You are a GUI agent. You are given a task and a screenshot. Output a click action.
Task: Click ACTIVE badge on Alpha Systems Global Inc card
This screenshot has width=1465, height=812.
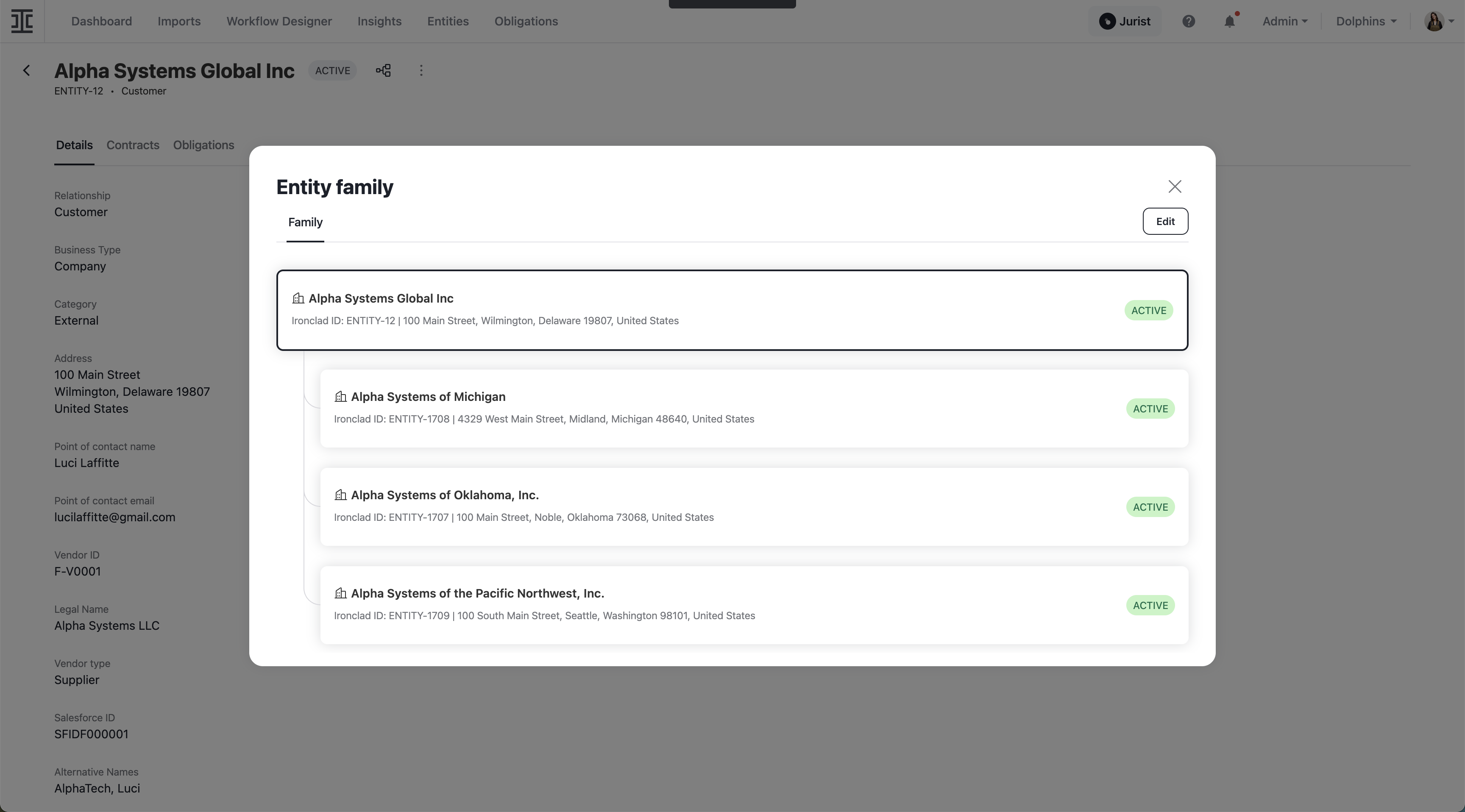pyautogui.click(x=1149, y=311)
